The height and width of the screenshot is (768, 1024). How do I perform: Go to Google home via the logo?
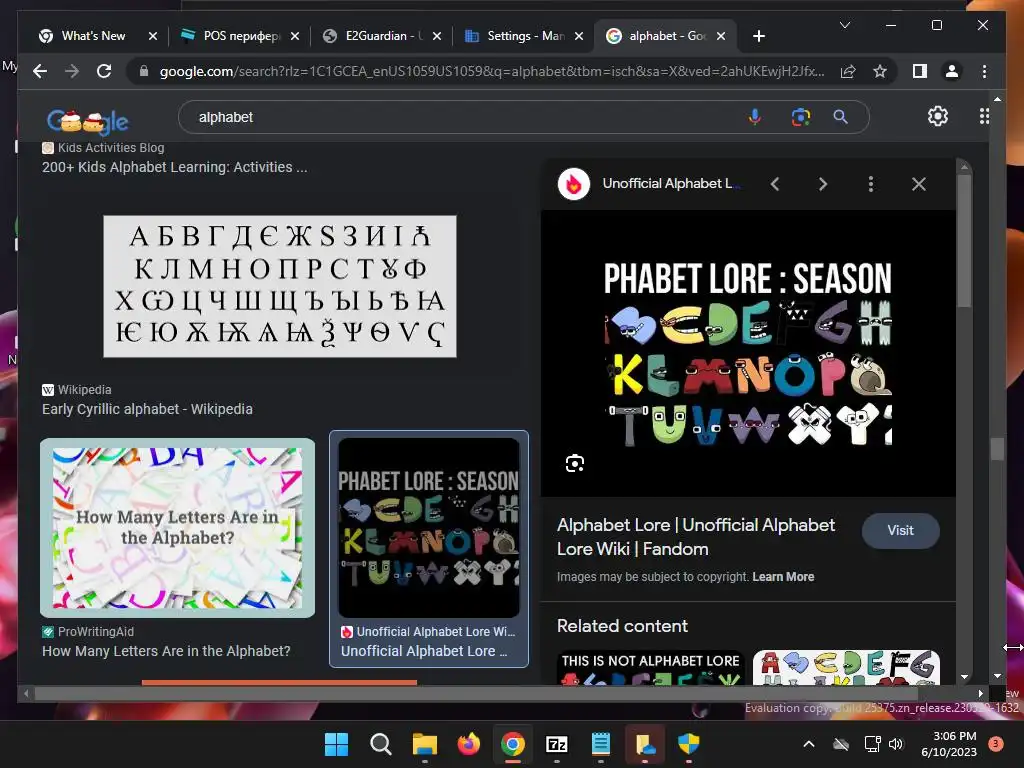88,120
